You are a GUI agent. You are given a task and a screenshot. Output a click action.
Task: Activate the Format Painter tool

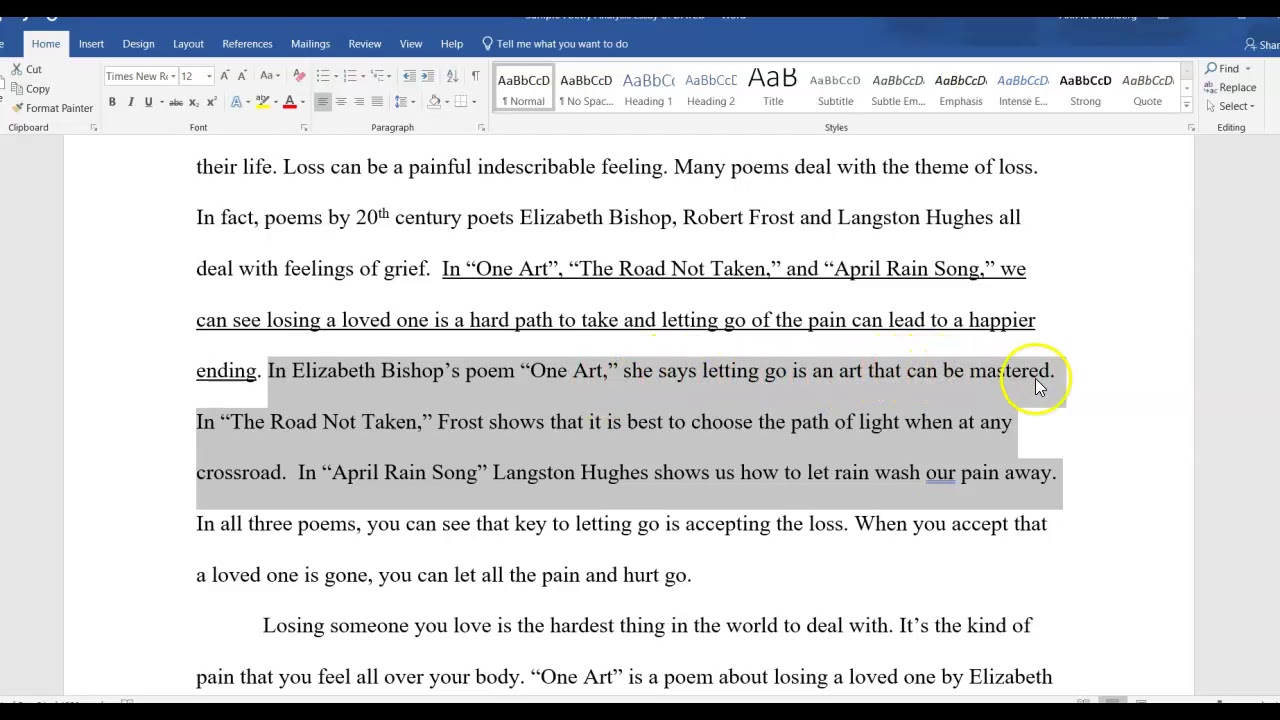pos(52,108)
